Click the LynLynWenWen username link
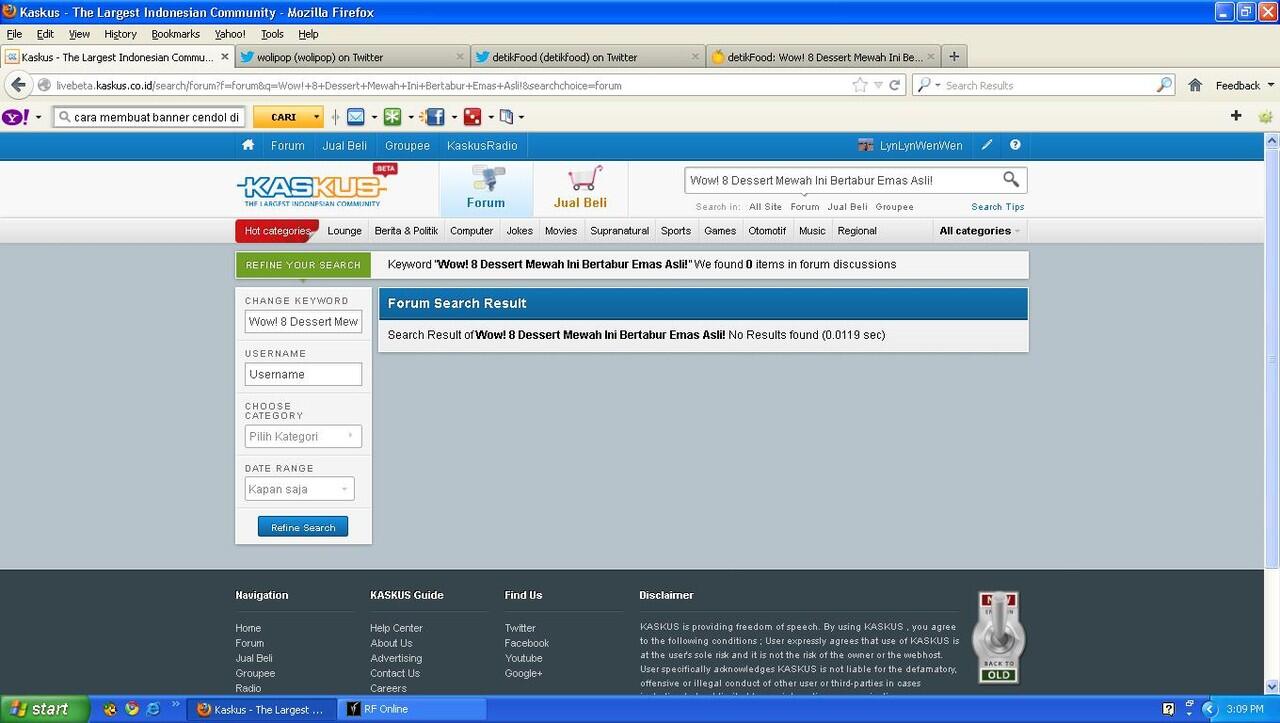1280x723 pixels. pyautogui.click(x=921, y=145)
